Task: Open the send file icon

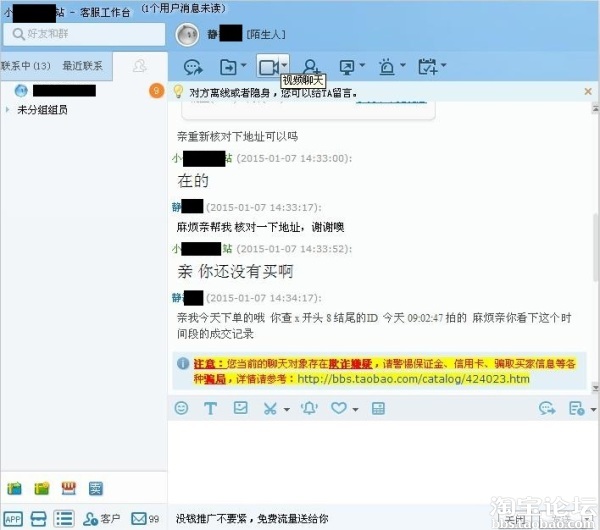Action: [228, 67]
